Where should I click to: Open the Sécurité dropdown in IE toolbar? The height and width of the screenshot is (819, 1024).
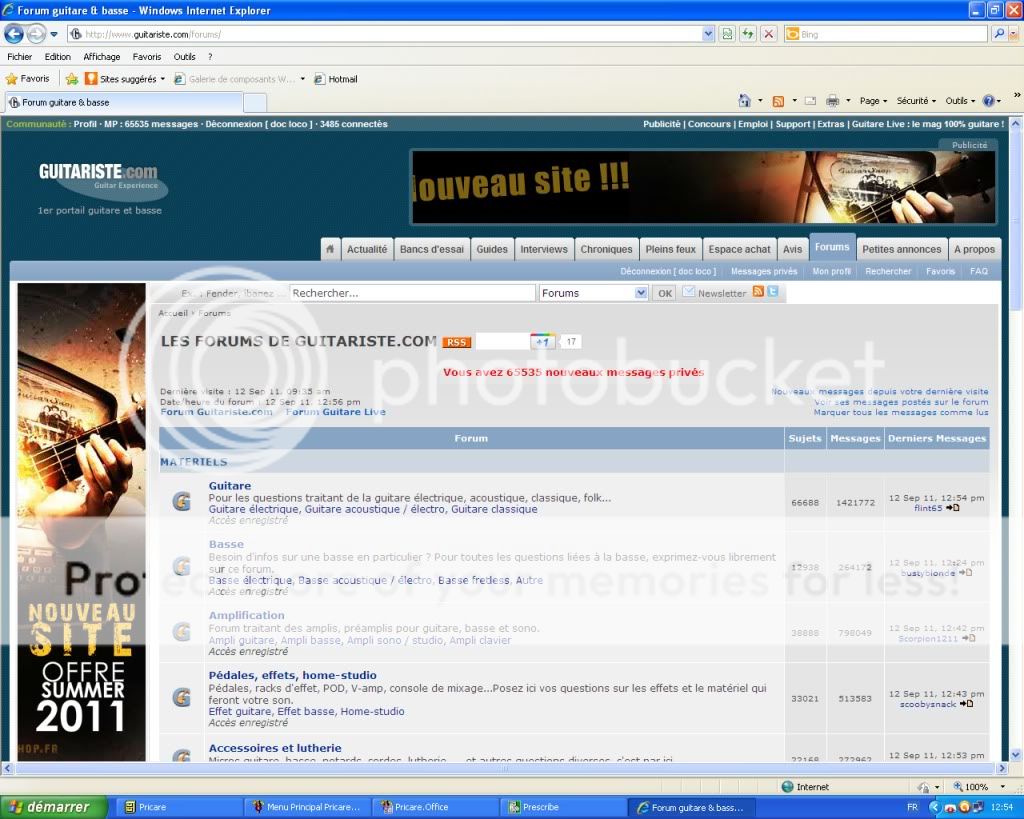coord(915,101)
